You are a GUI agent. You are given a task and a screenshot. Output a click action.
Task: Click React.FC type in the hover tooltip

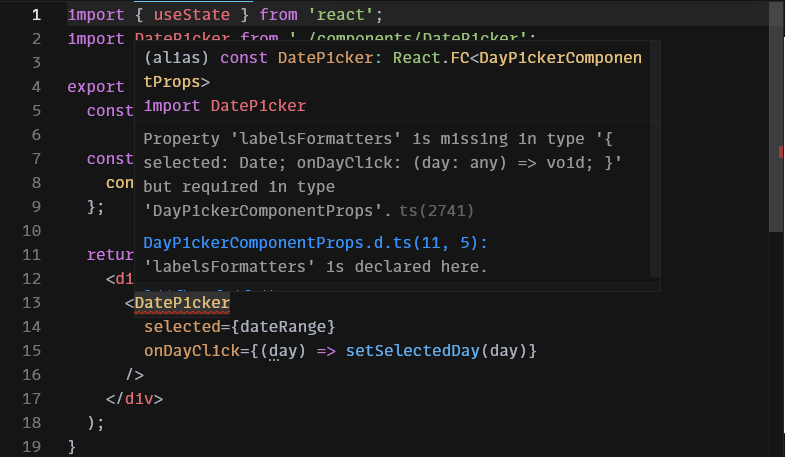431,58
